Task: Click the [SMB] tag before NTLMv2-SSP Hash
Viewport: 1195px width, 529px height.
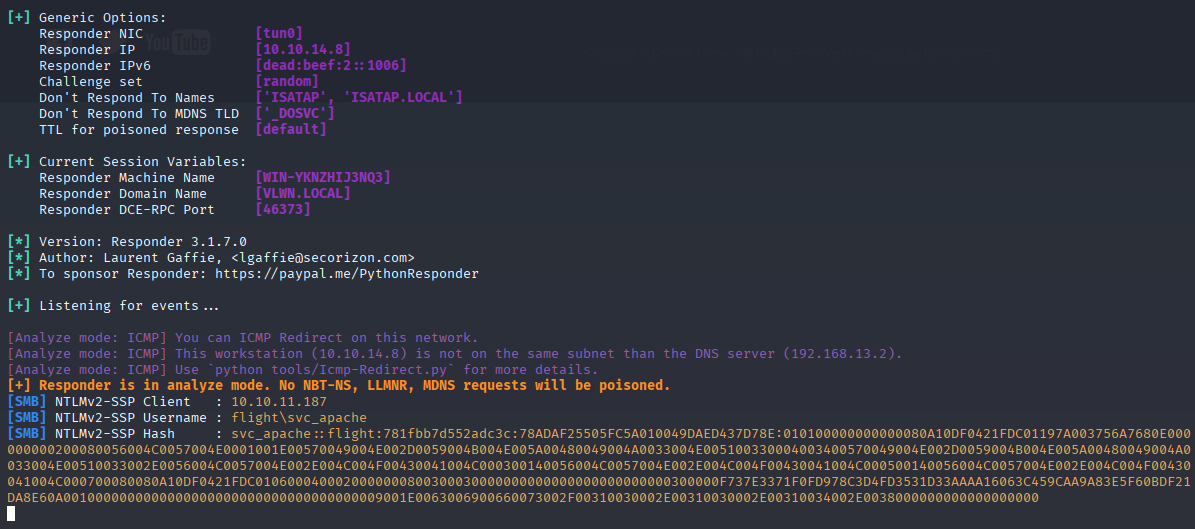Action: point(22,434)
